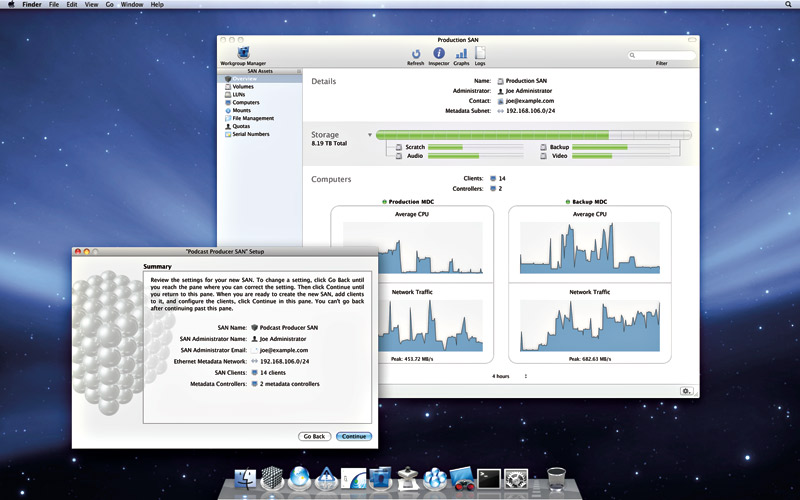Screen dimensions: 800x500
Task: Open the gear action menu at bottom right
Action: [x=686, y=391]
